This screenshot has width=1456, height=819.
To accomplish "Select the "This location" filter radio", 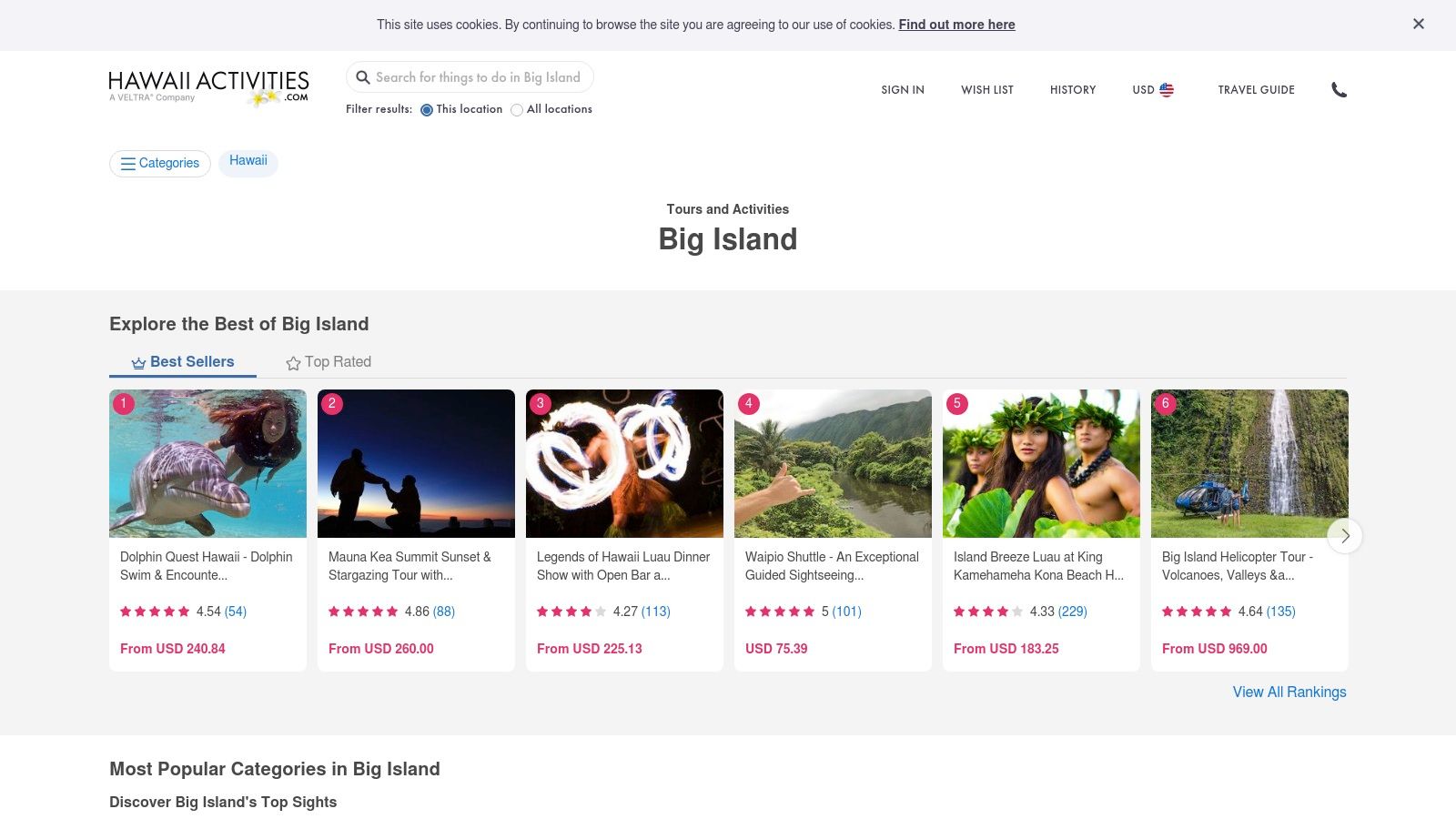I will click(427, 110).
